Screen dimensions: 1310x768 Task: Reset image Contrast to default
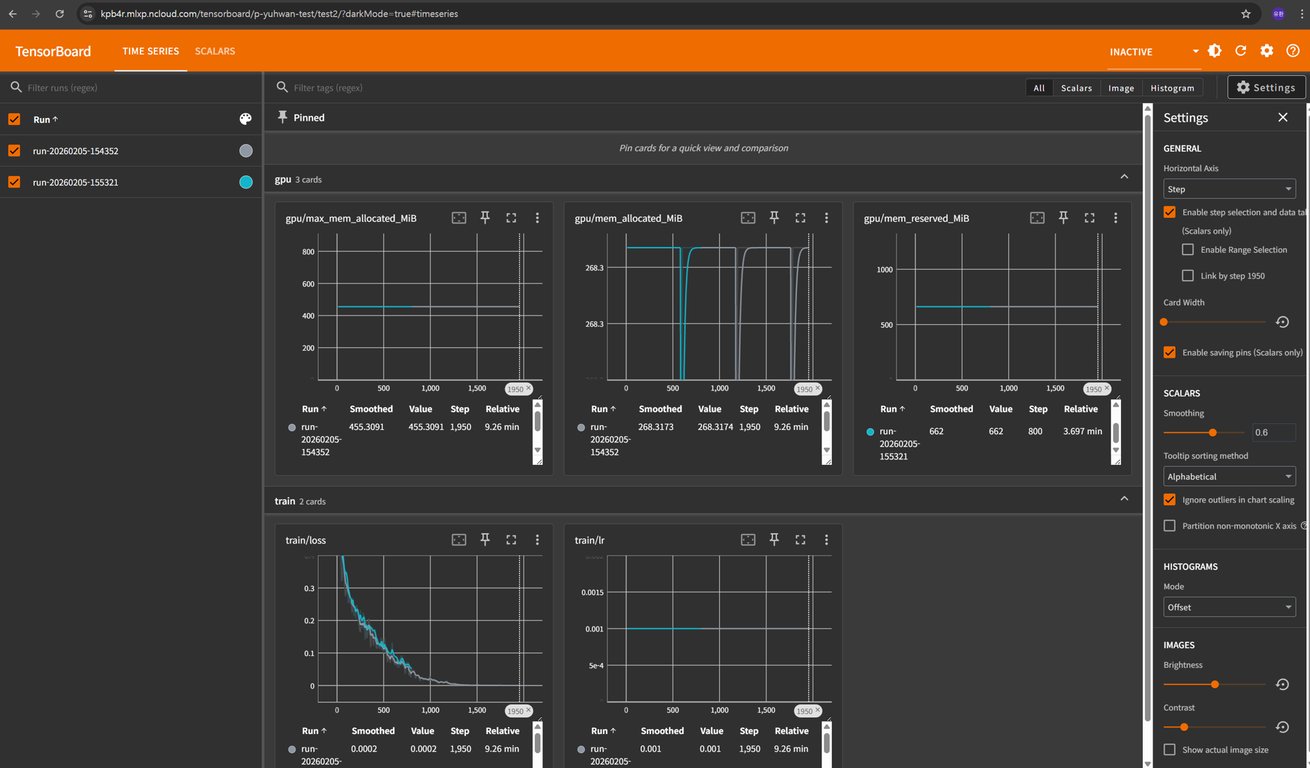[1283, 727]
